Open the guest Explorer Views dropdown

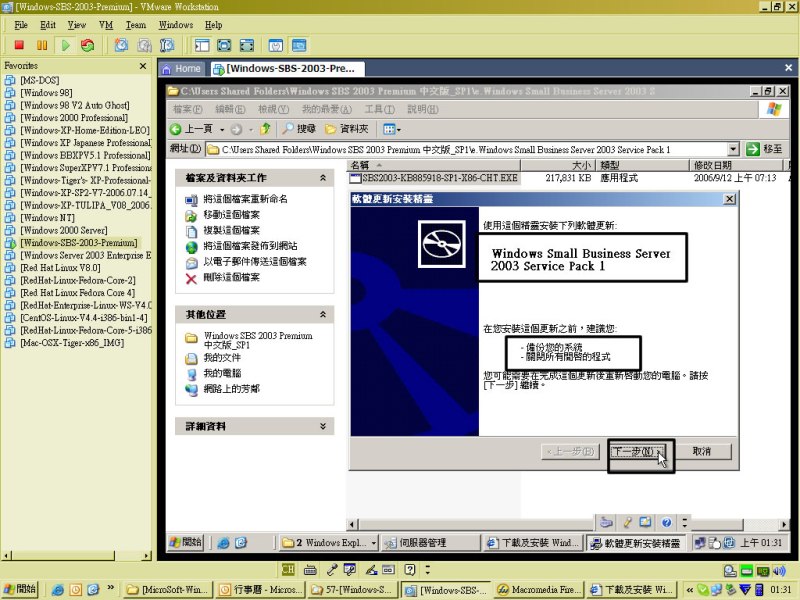[392, 129]
